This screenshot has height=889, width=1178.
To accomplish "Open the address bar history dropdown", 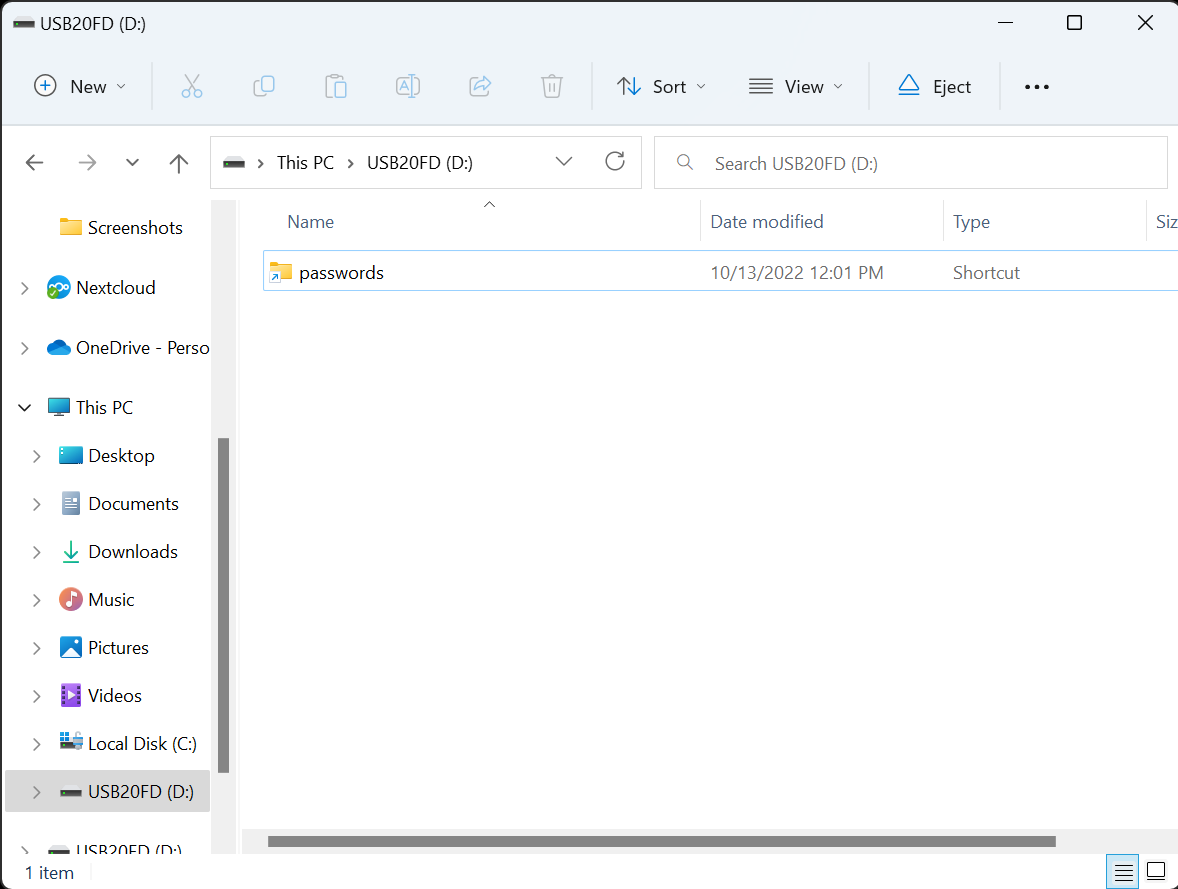I will (x=564, y=162).
